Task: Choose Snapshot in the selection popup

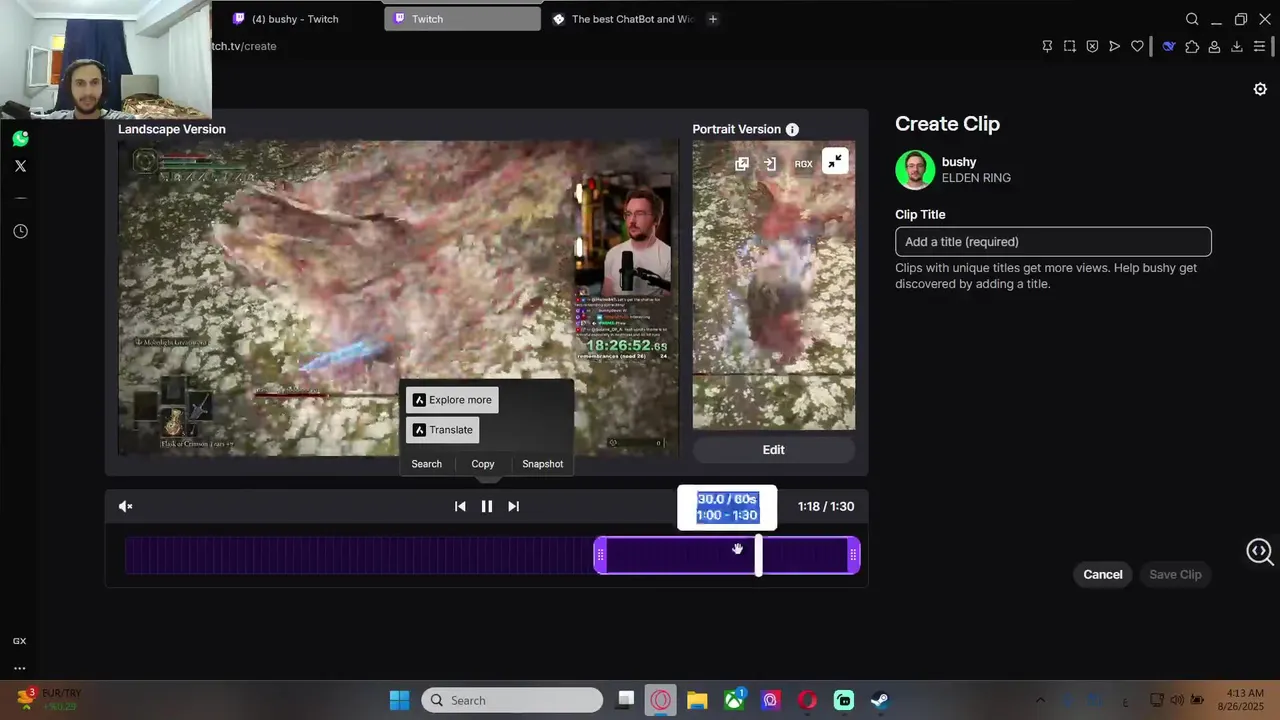Action: tap(543, 464)
